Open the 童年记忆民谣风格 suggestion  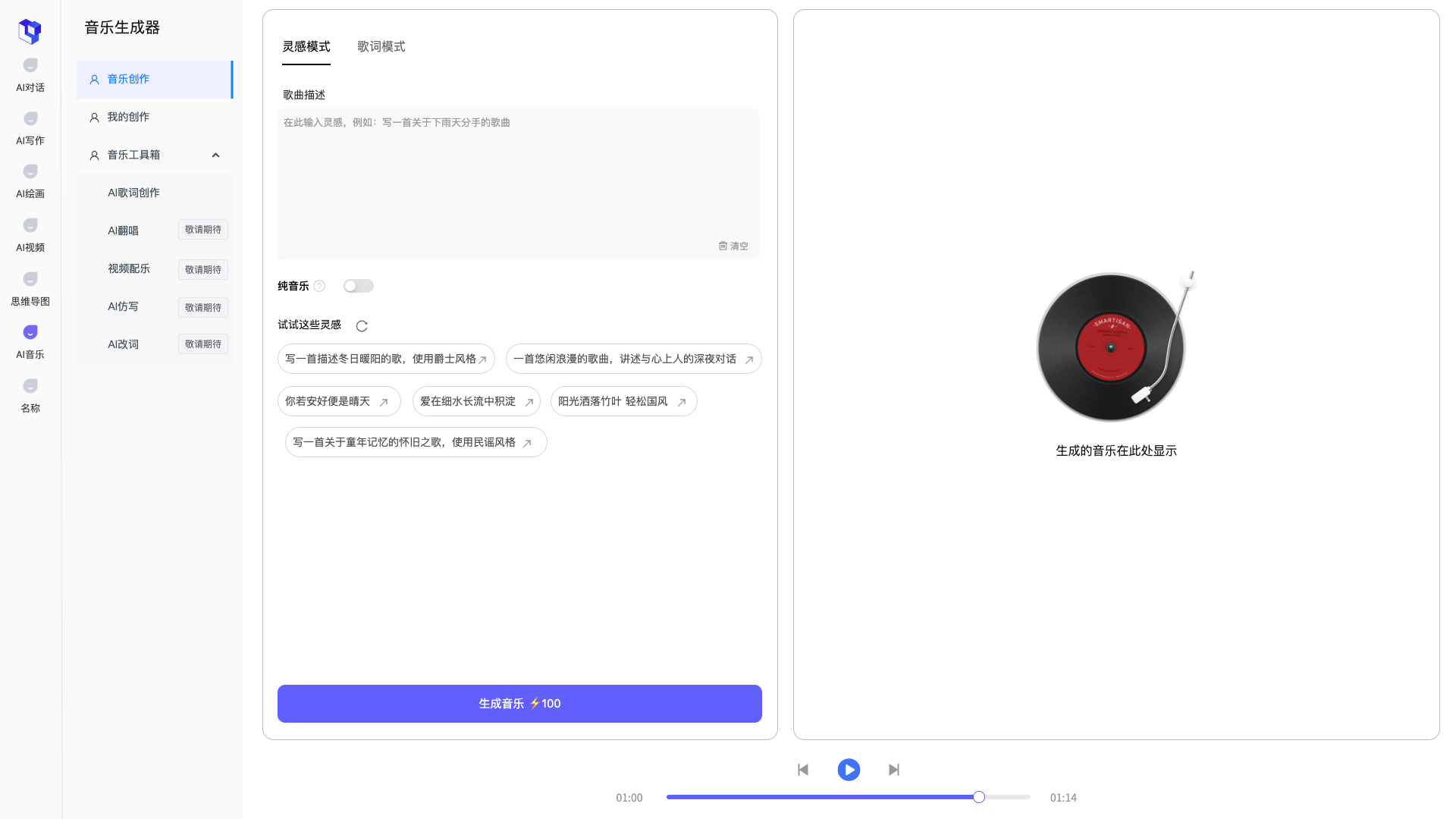tap(415, 442)
